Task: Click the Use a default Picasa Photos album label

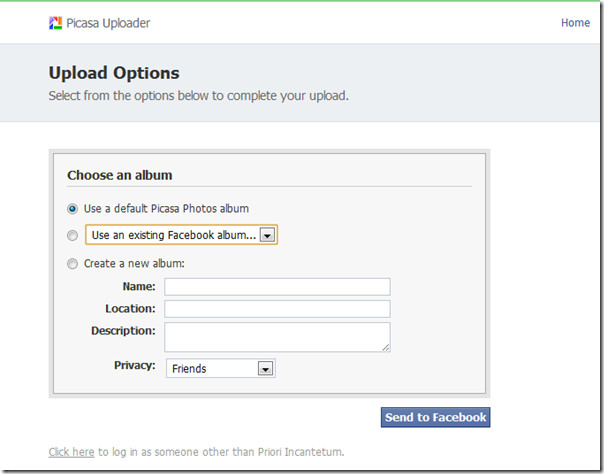Action: 166,209
